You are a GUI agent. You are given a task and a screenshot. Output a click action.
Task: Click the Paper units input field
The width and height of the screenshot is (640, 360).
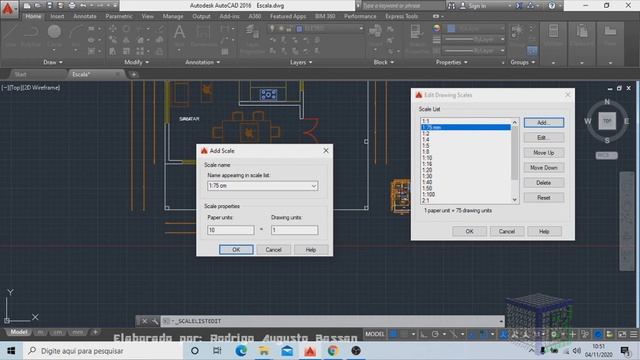point(231,230)
